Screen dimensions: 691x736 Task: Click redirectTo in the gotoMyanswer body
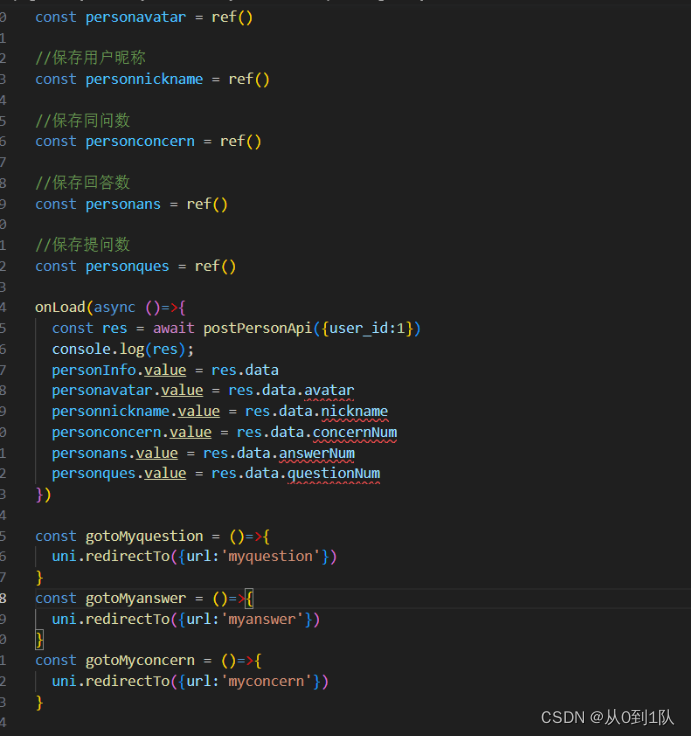tap(127, 620)
